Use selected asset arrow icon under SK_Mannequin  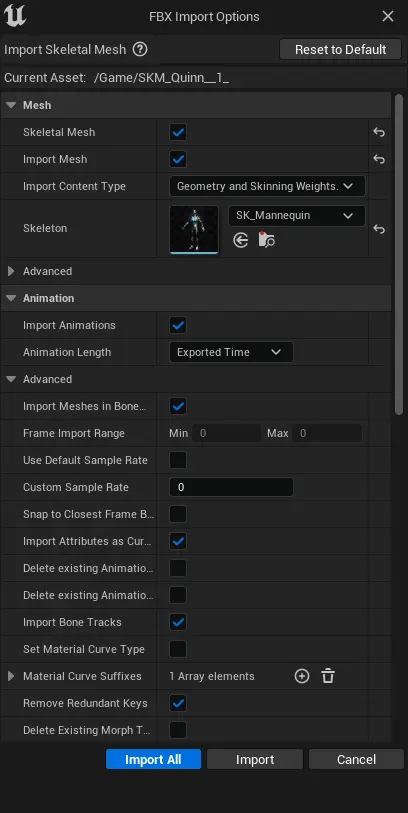tap(241, 240)
